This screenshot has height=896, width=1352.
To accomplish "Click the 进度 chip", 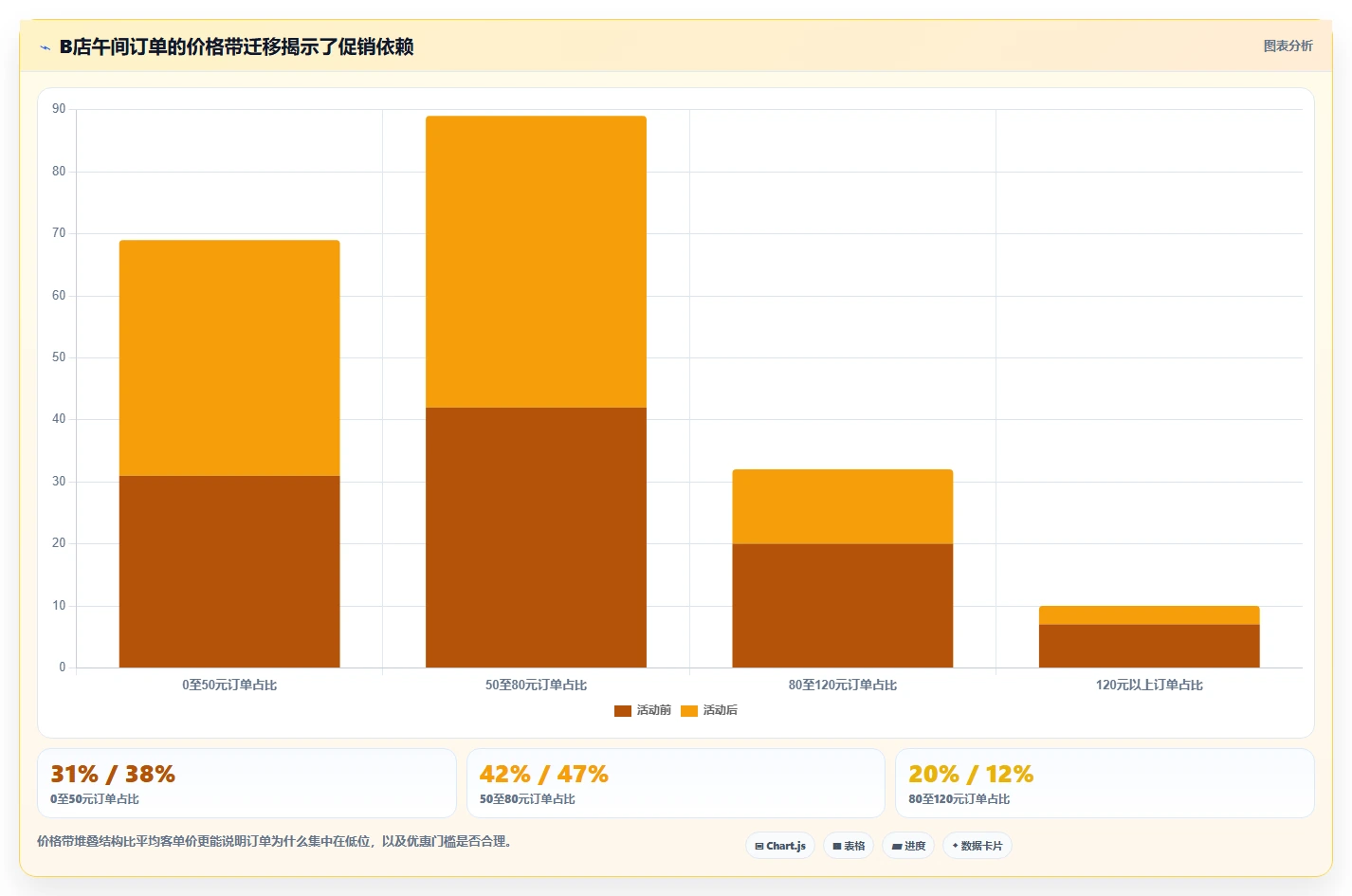I will click(908, 846).
